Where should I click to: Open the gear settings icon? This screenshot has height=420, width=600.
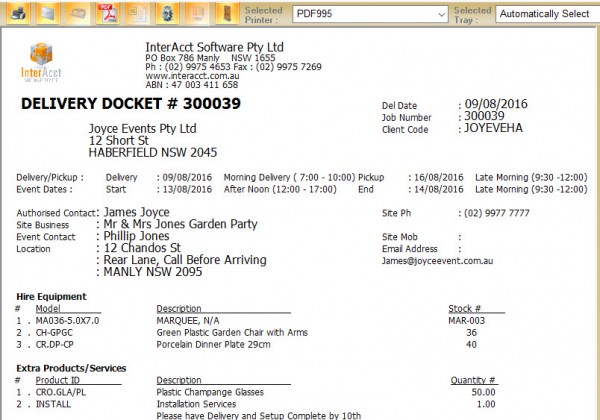167,13
